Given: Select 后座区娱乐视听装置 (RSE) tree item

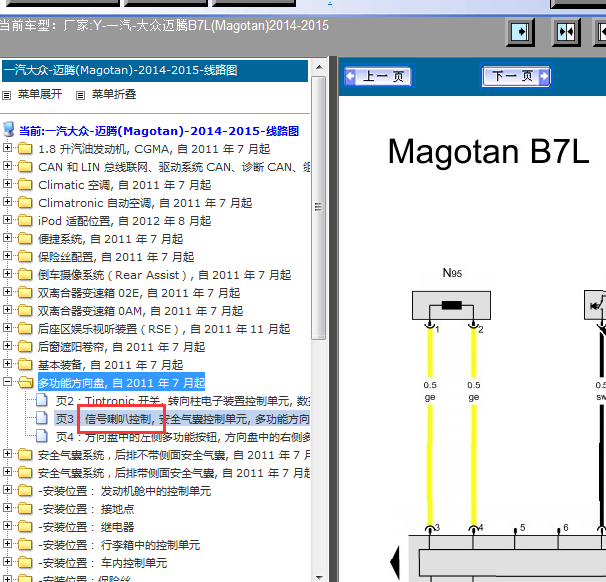Looking at the screenshot, I should (164, 329).
